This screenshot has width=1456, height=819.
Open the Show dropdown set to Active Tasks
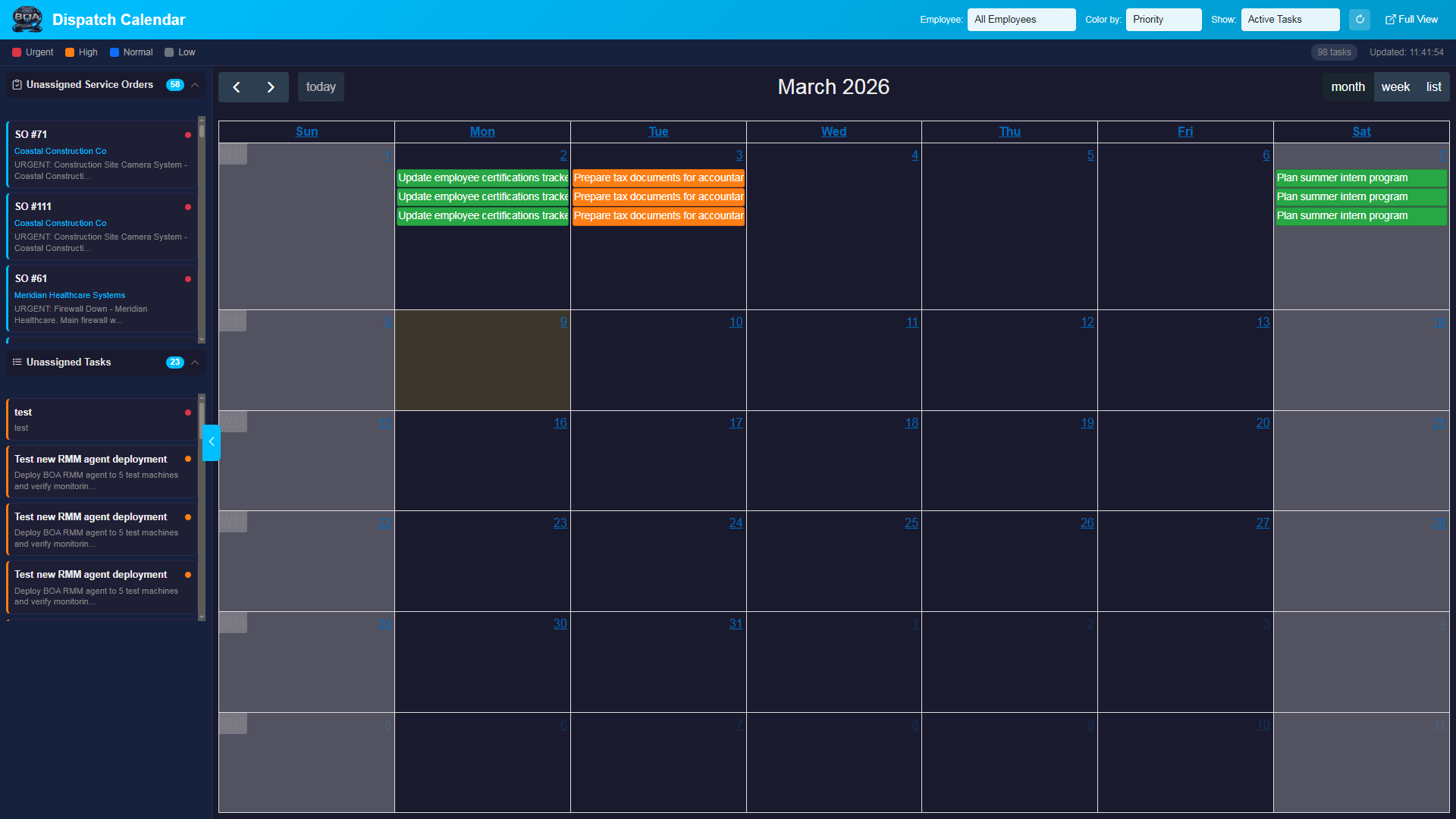tap(1289, 19)
